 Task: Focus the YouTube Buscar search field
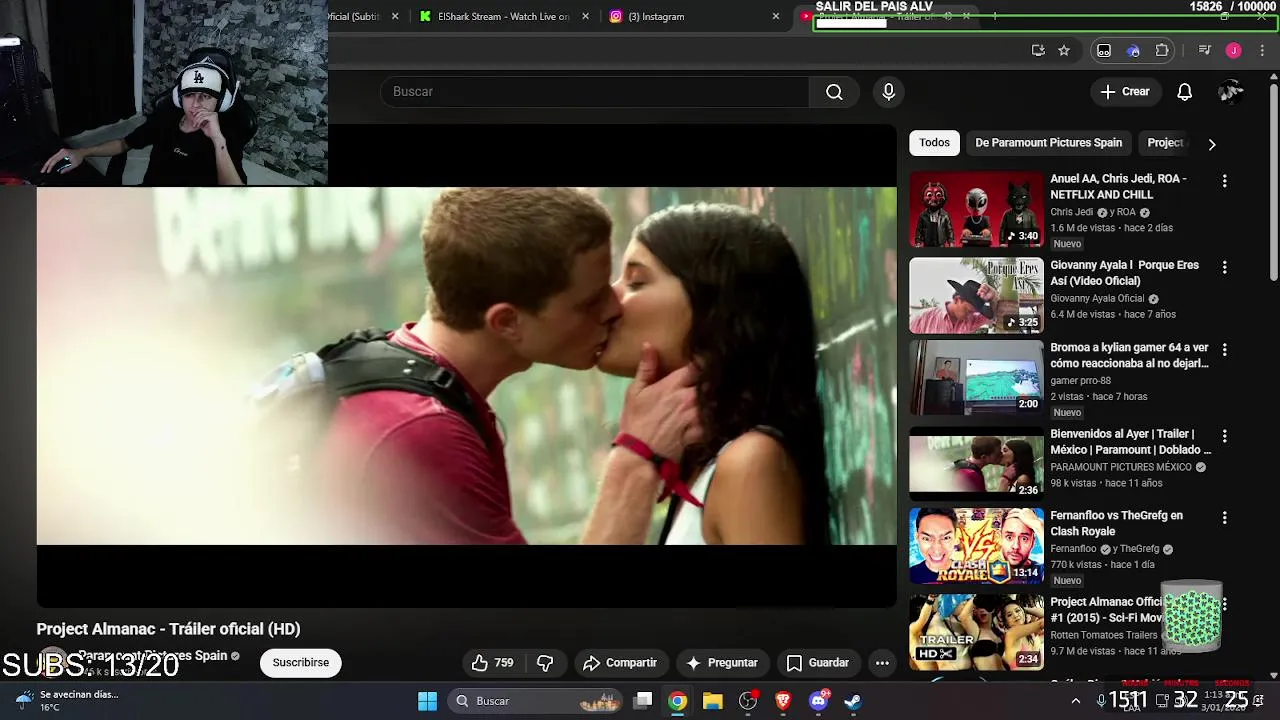pos(595,92)
